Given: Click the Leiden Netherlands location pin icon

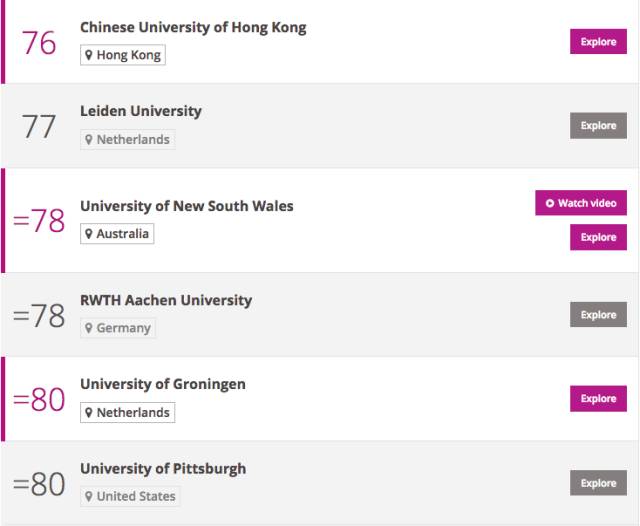Looking at the screenshot, I should click(x=89, y=140).
